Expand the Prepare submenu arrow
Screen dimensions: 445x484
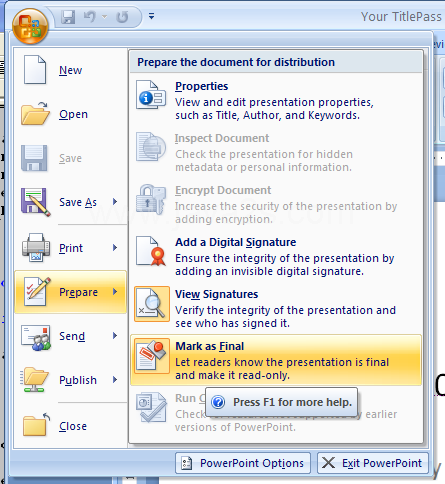[x=115, y=292]
